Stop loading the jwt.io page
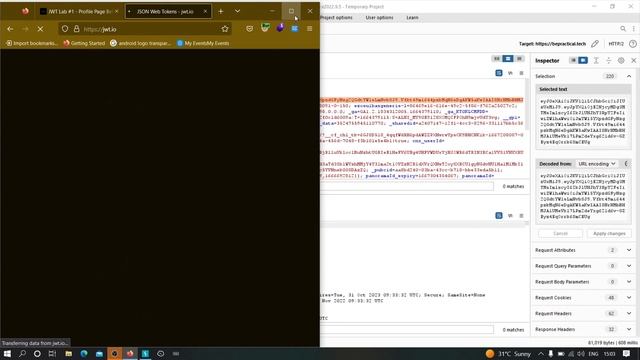 40,29
